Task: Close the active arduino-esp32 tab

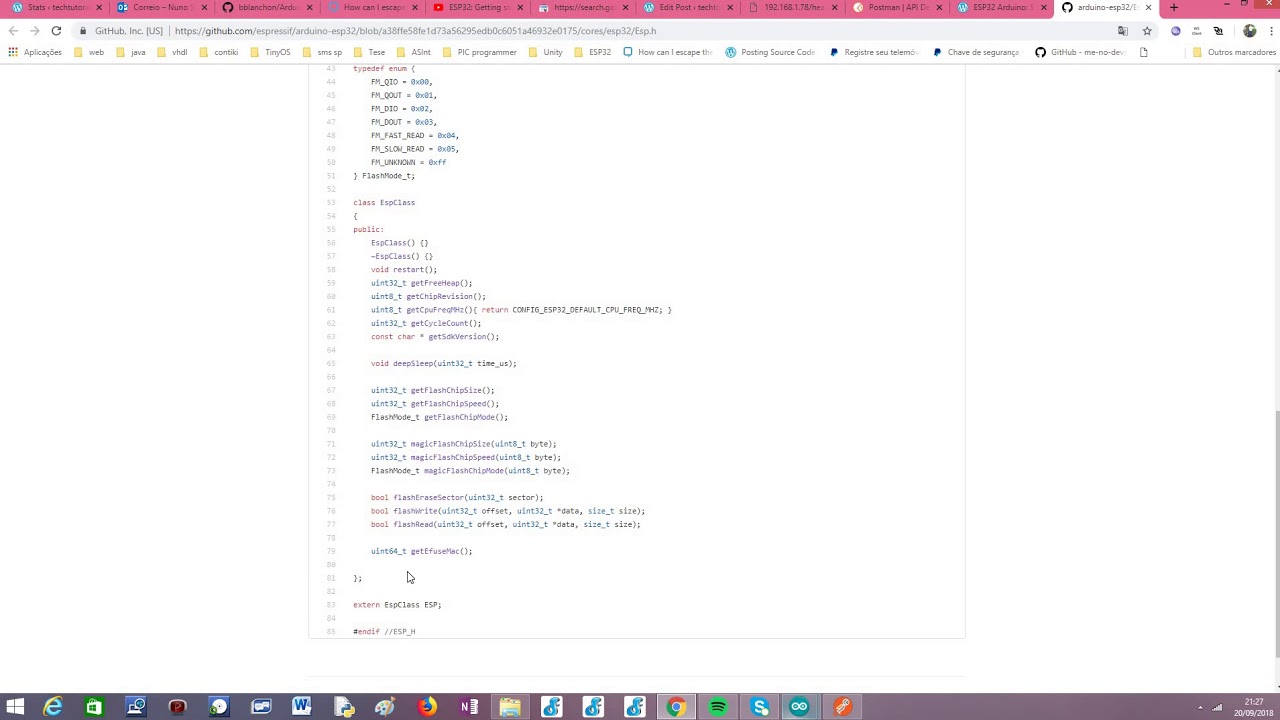Action: (x=1148, y=8)
